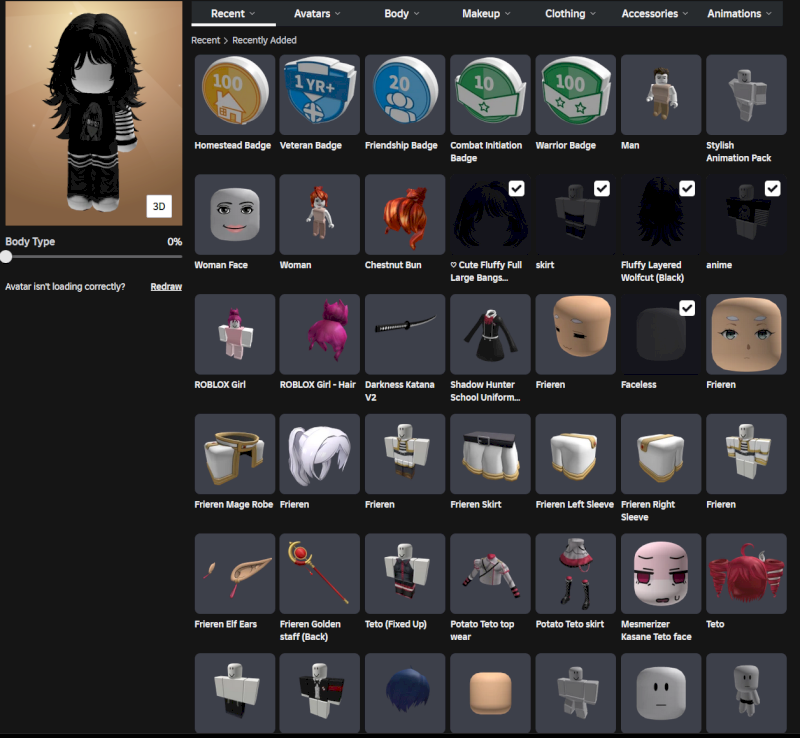This screenshot has width=800, height=738.
Task: Click the avatar preview image
Action: point(93,113)
